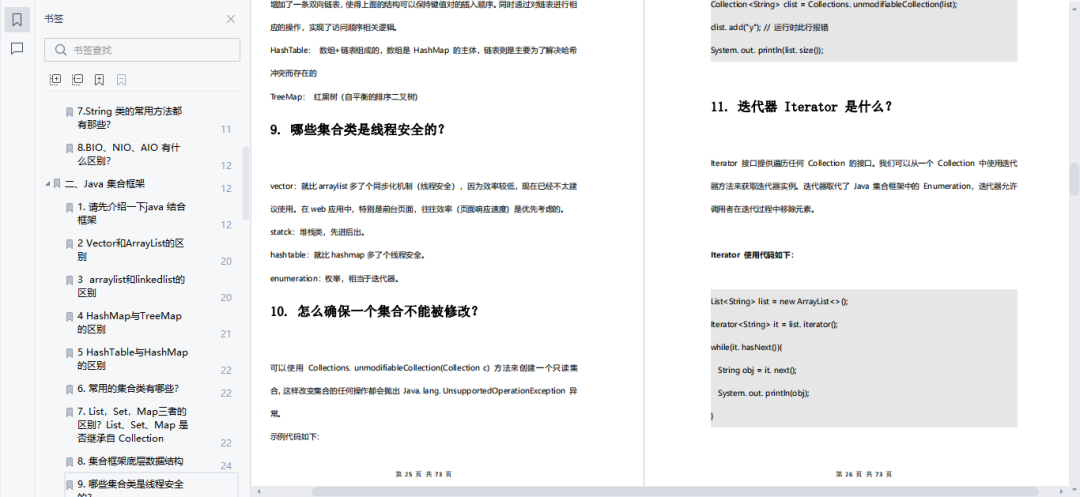The image size is (1080, 497).
Task: Click the magnifier icon in bookmark search
Action: click(x=61, y=50)
